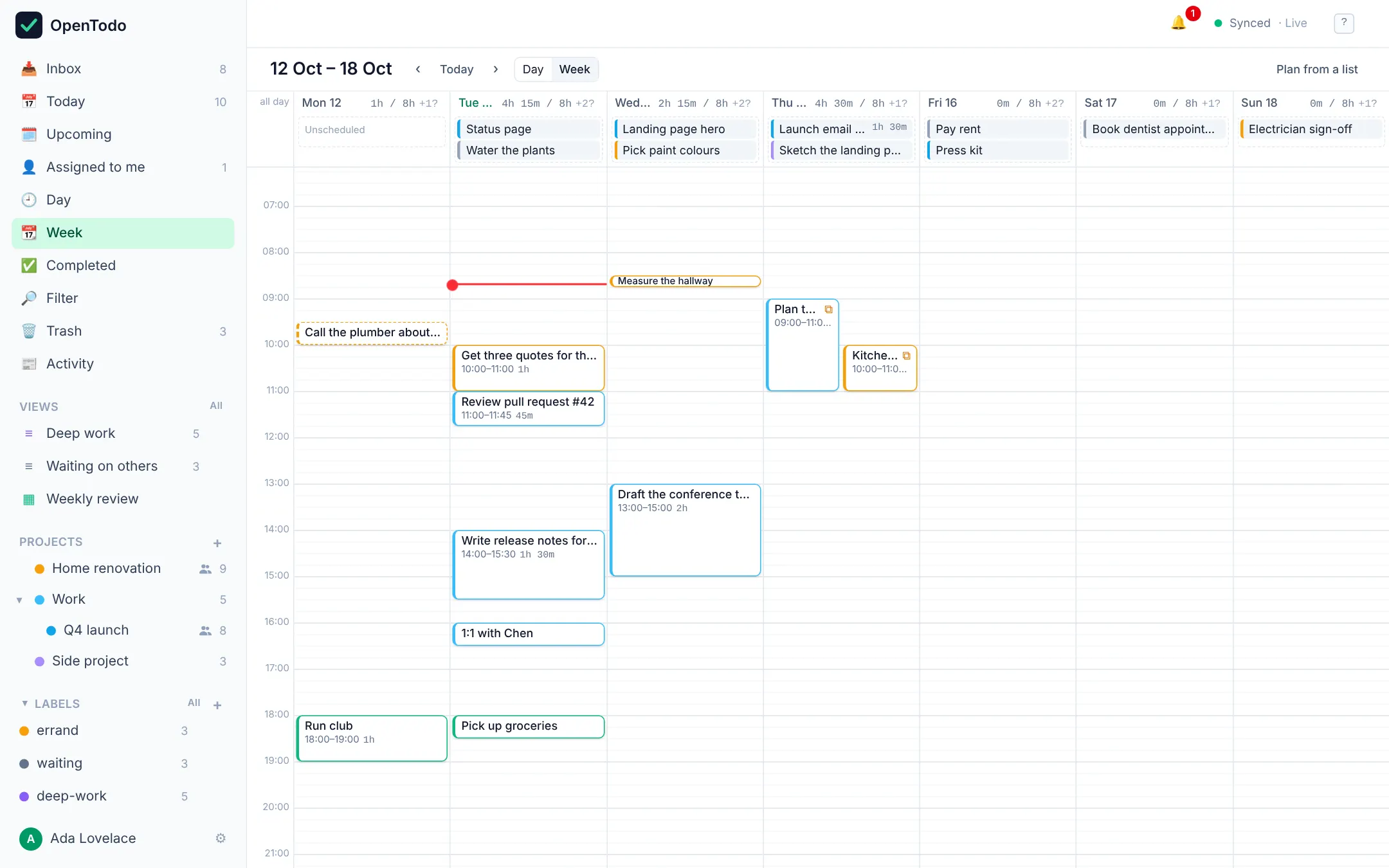Viewport: 1389px width, 868px height.
Task: Click the Weekly review grid icon
Action: click(x=29, y=499)
